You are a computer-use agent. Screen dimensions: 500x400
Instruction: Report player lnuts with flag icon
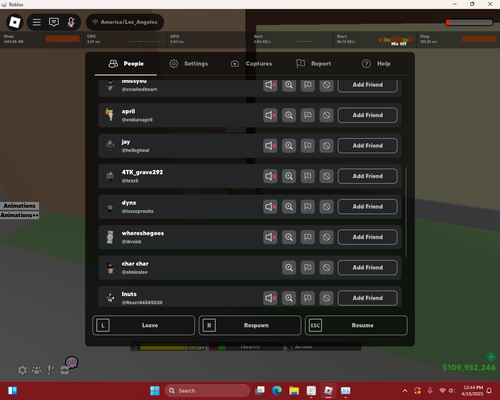click(x=308, y=298)
